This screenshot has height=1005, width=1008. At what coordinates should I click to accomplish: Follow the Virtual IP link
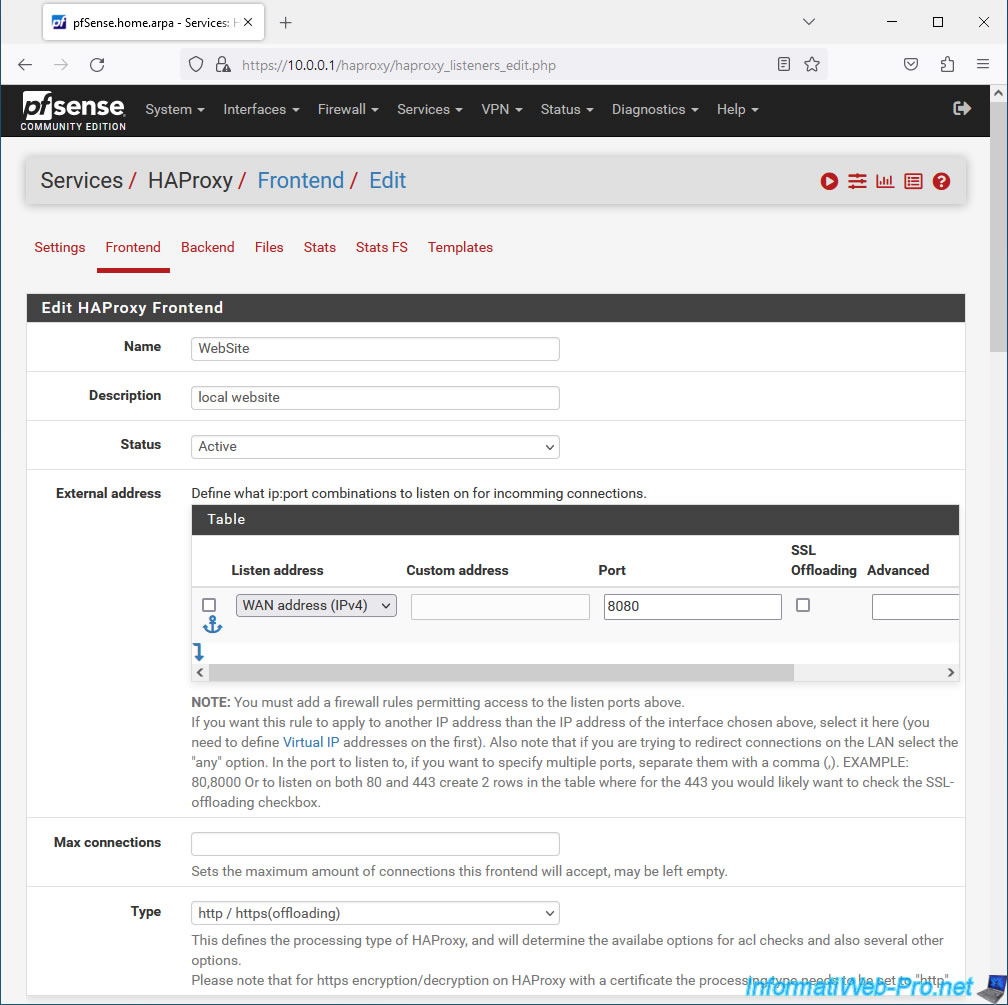[x=310, y=742]
